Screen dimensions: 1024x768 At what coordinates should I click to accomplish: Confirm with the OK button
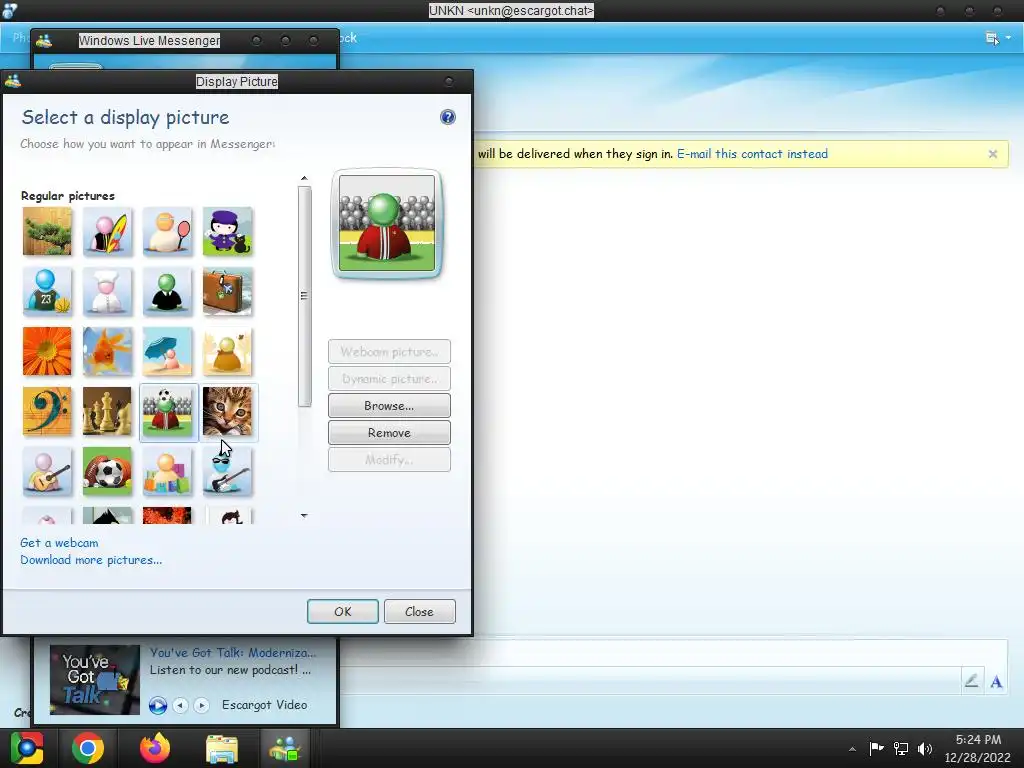point(343,611)
